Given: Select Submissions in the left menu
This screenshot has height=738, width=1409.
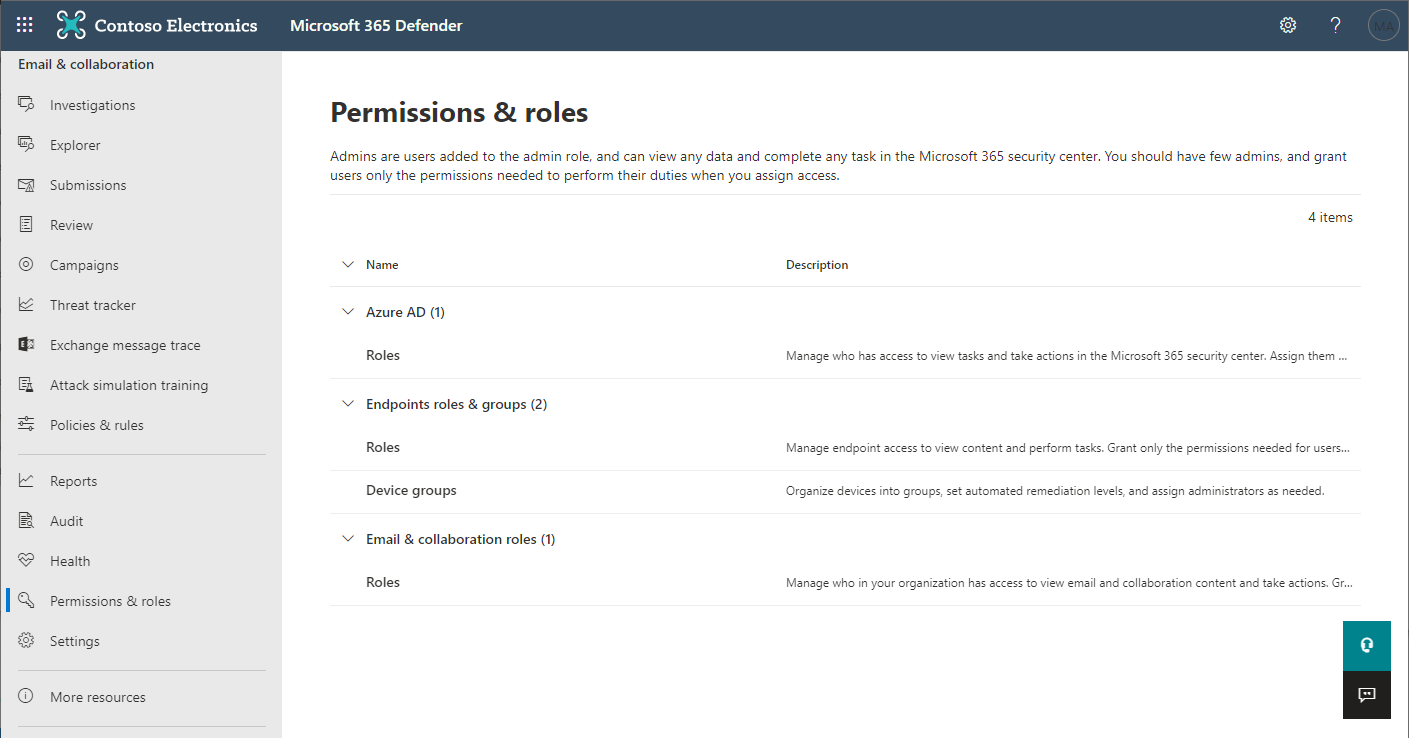Looking at the screenshot, I should click(x=88, y=185).
